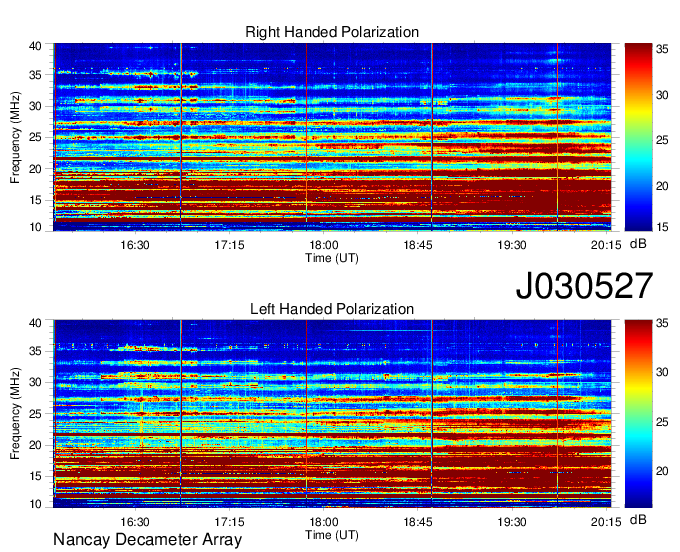
Task: Click the 20:15 tick of right-handed plot
Action: coord(606,245)
